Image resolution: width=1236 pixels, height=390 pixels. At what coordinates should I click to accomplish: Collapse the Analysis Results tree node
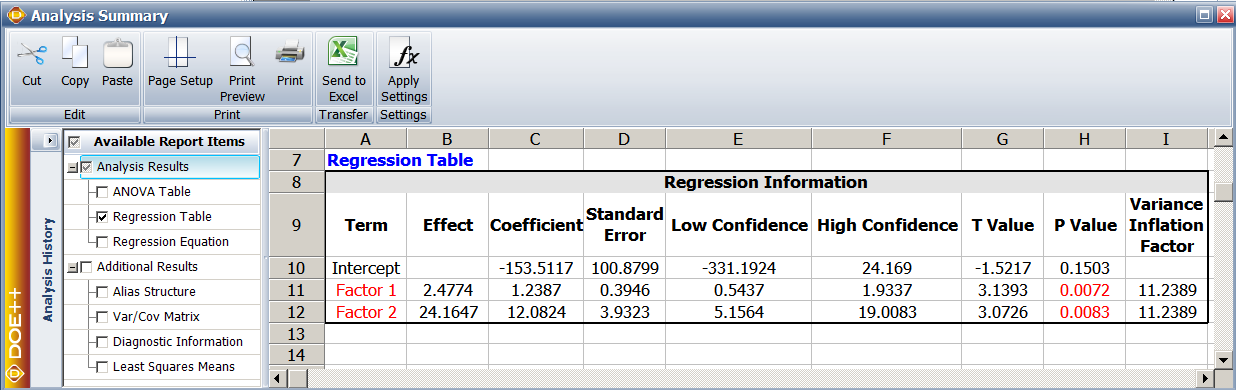[x=72, y=168]
